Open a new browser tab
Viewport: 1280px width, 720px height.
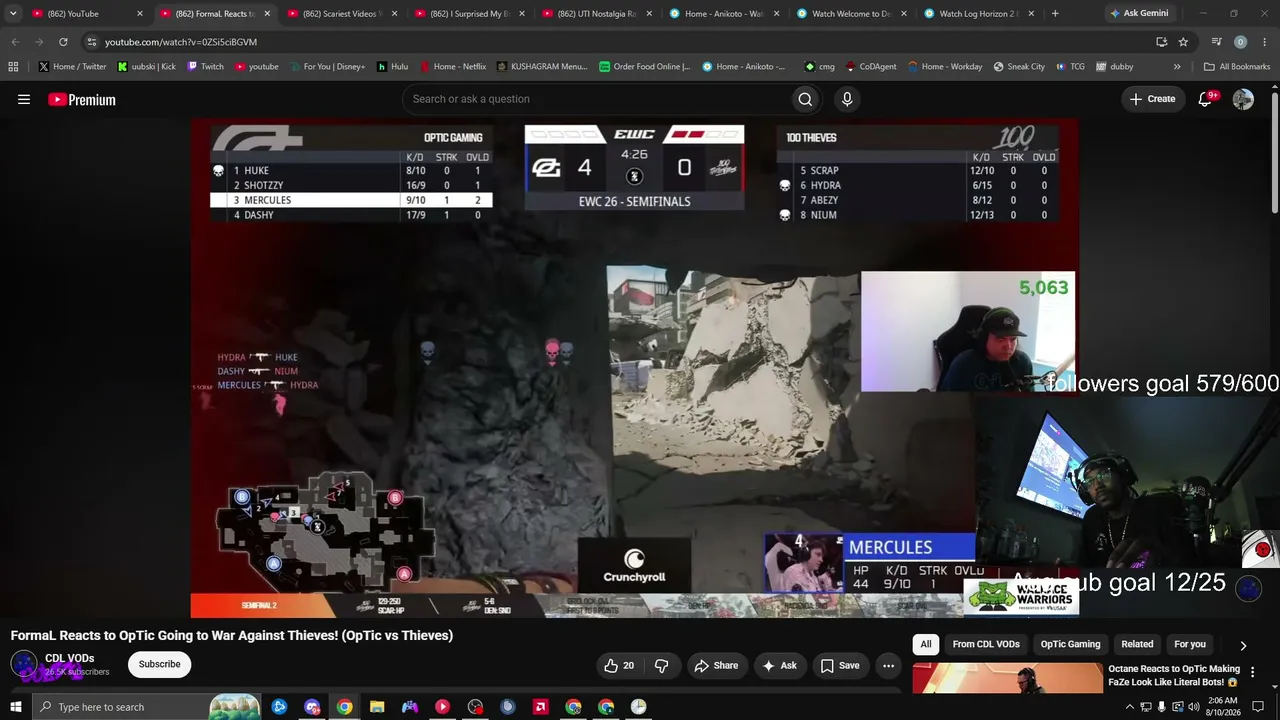(x=1055, y=14)
